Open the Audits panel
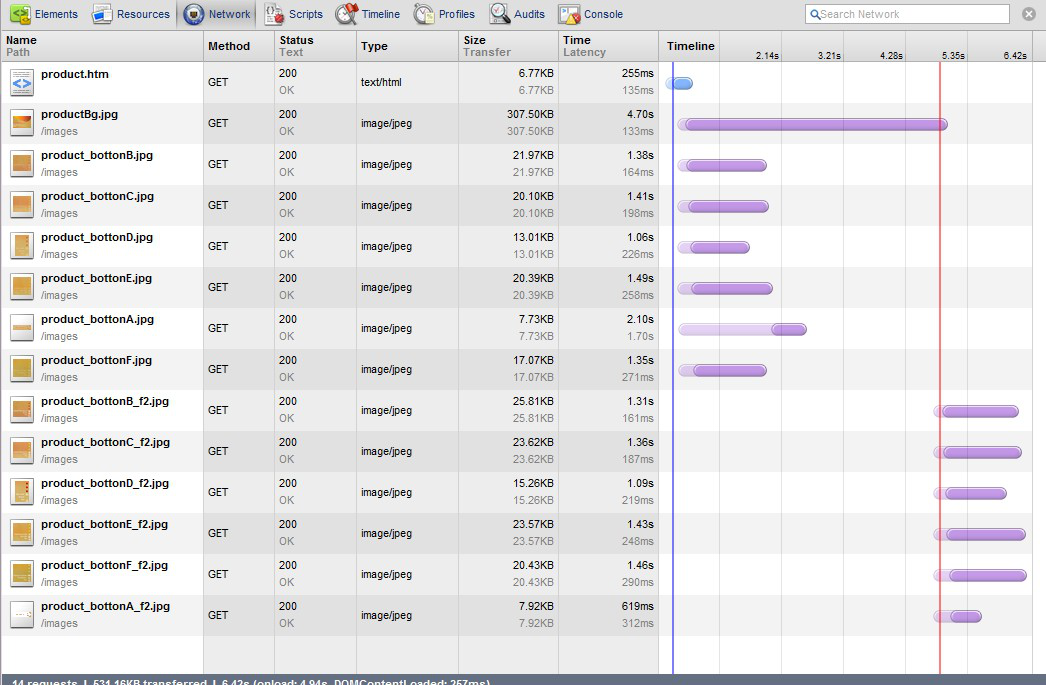The height and width of the screenshot is (685, 1046). pyautogui.click(x=517, y=14)
